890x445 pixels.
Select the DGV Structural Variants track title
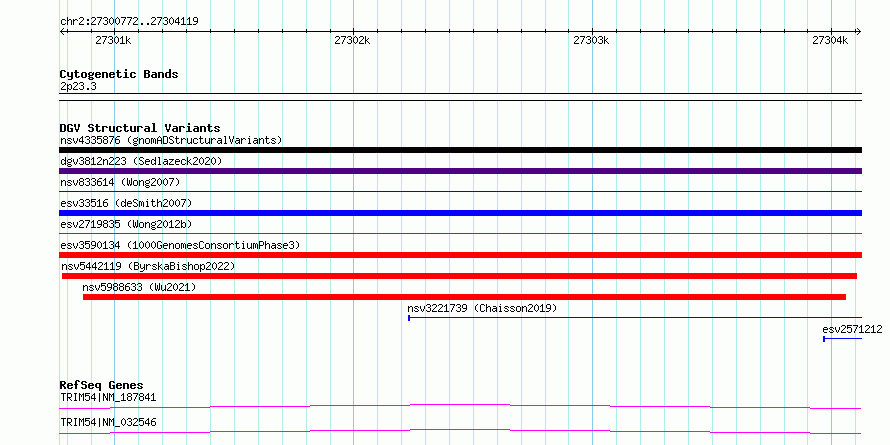pos(140,128)
